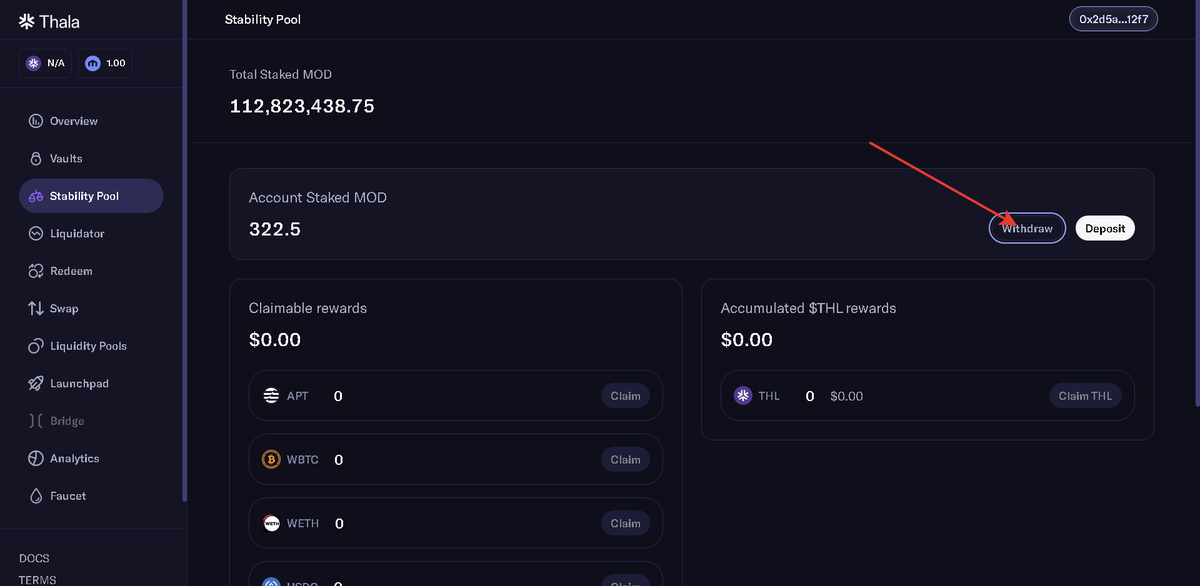Screen dimensions: 1200x586
Task: Claim WETH rewards
Action: click(625, 523)
